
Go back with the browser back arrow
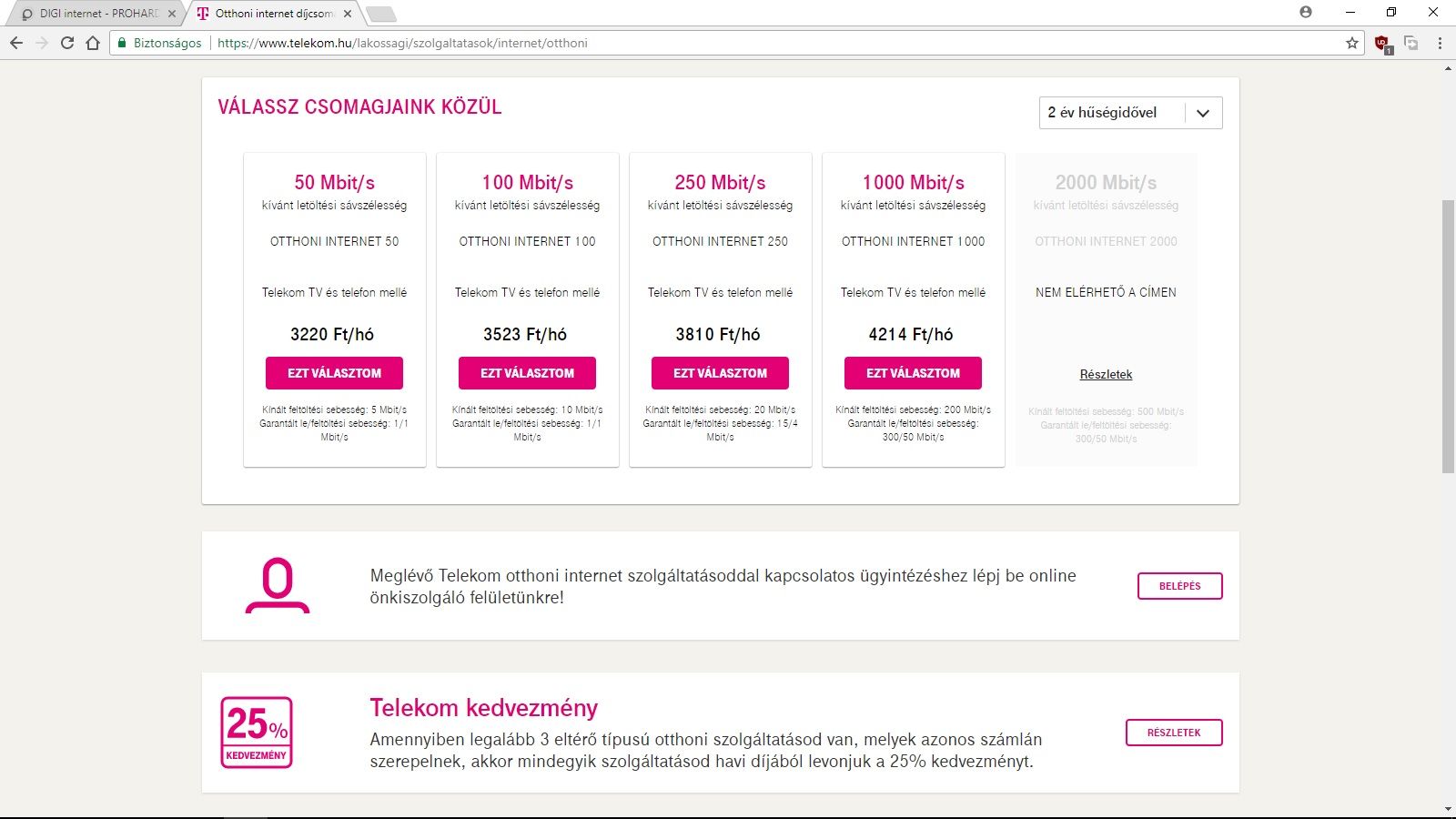[x=15, y=43]
